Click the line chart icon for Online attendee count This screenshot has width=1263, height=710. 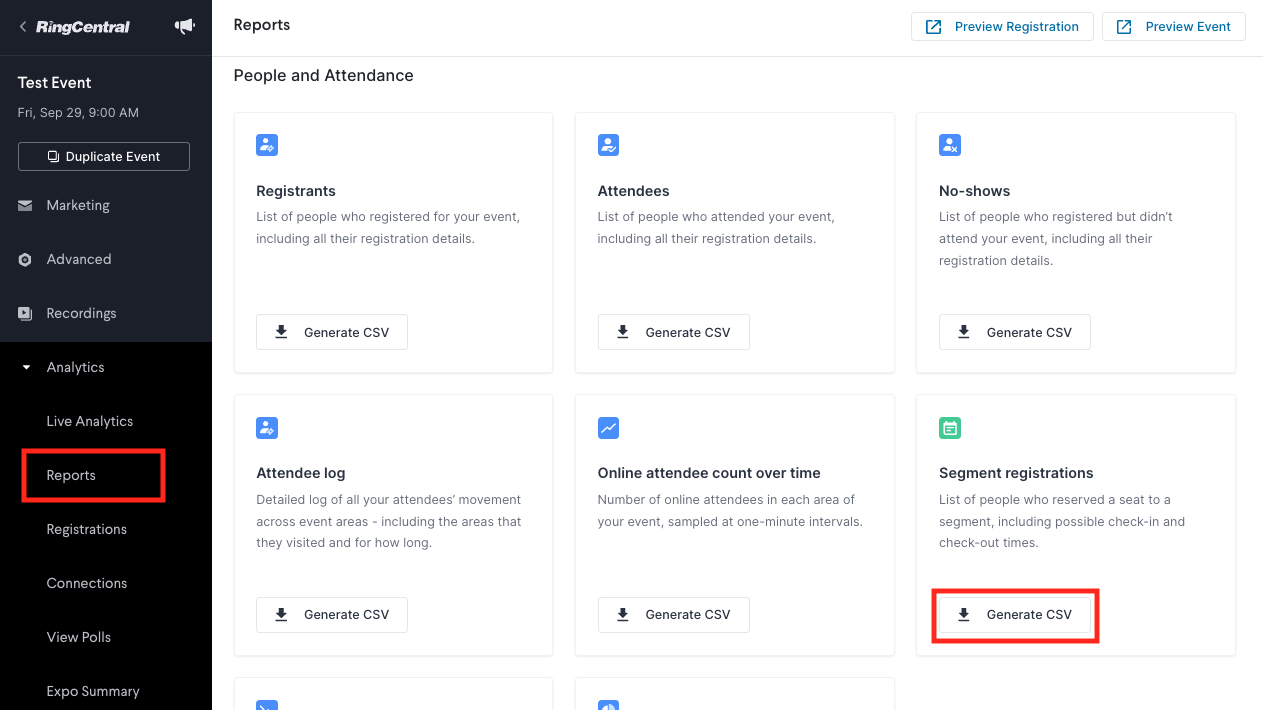pyautogui.click(x=608, y=428)
